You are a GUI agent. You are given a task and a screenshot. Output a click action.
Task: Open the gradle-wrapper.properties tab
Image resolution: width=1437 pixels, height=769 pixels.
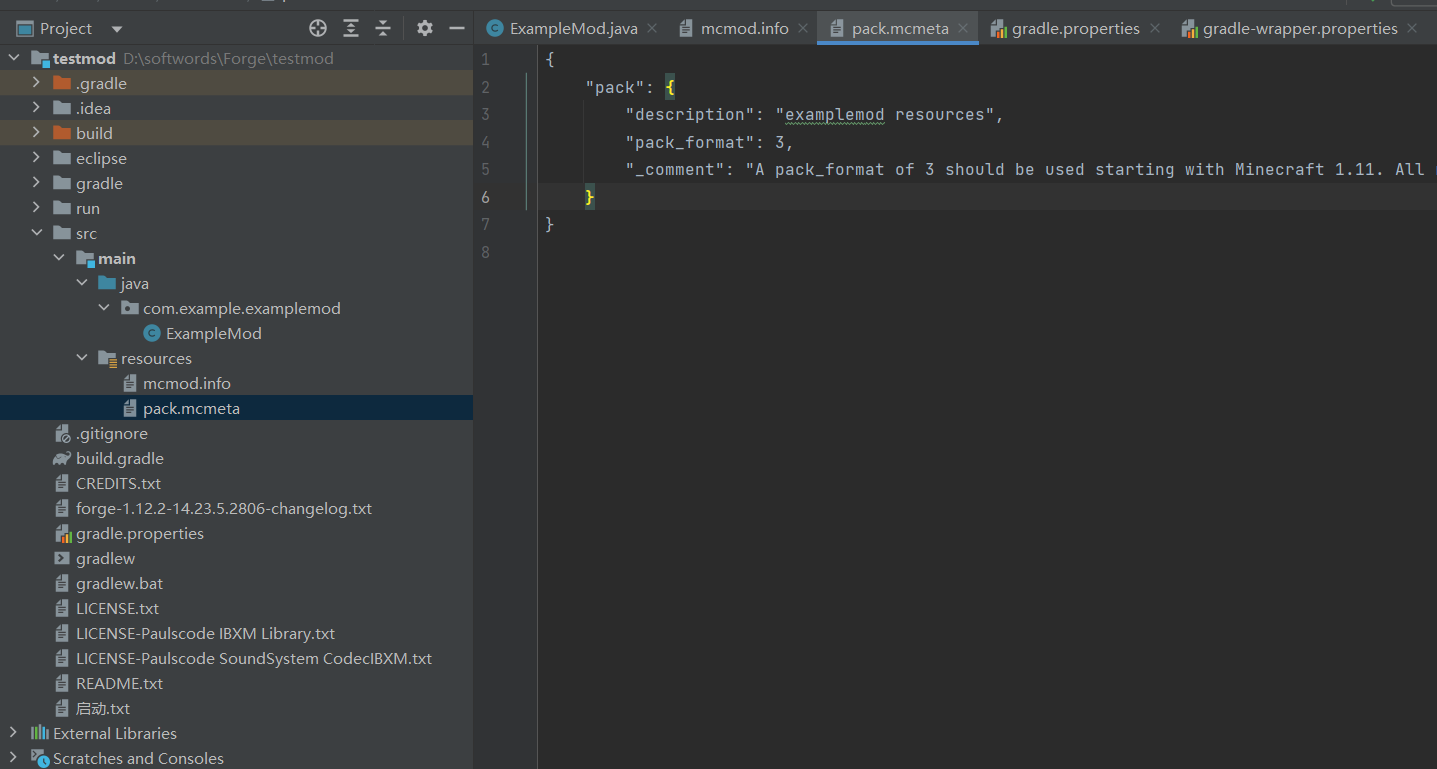click(1299, 28)
